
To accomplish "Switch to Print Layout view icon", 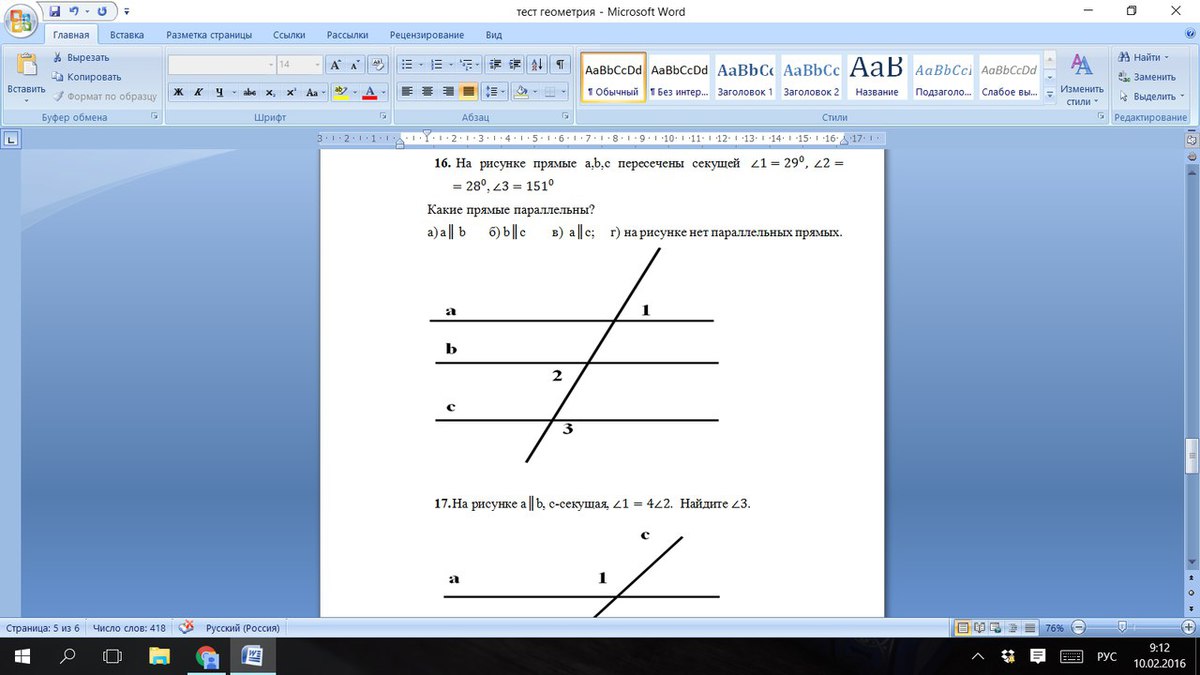I will [x=963, y=628].
